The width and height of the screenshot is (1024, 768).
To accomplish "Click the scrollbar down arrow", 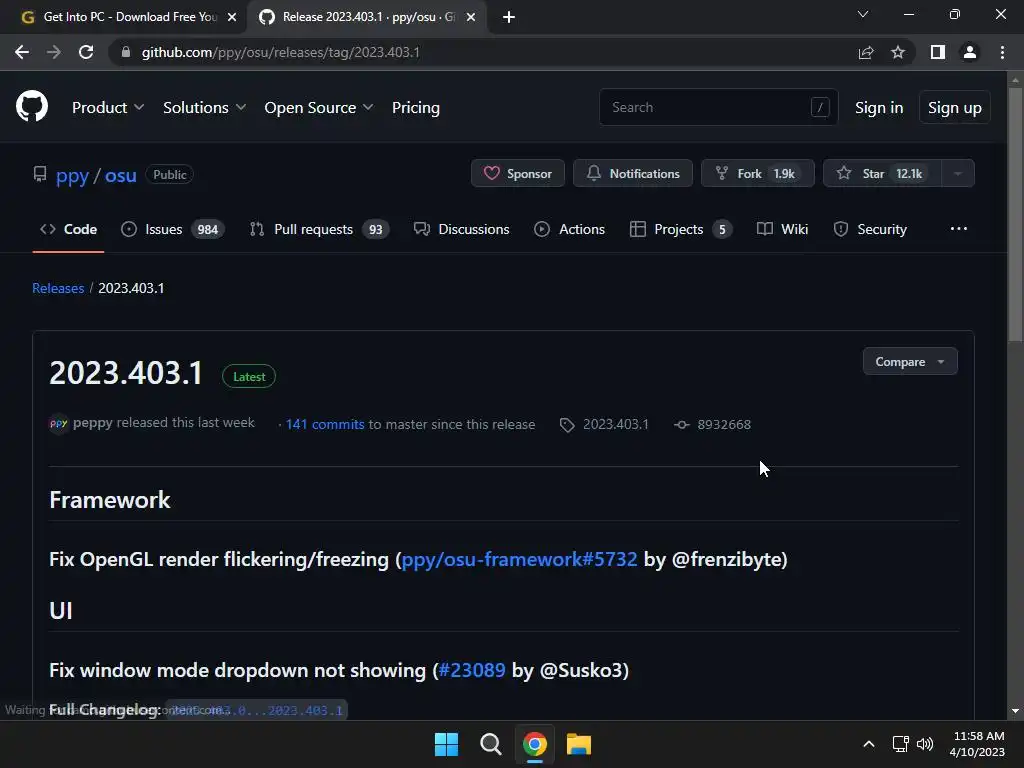I will [1015, 711].
